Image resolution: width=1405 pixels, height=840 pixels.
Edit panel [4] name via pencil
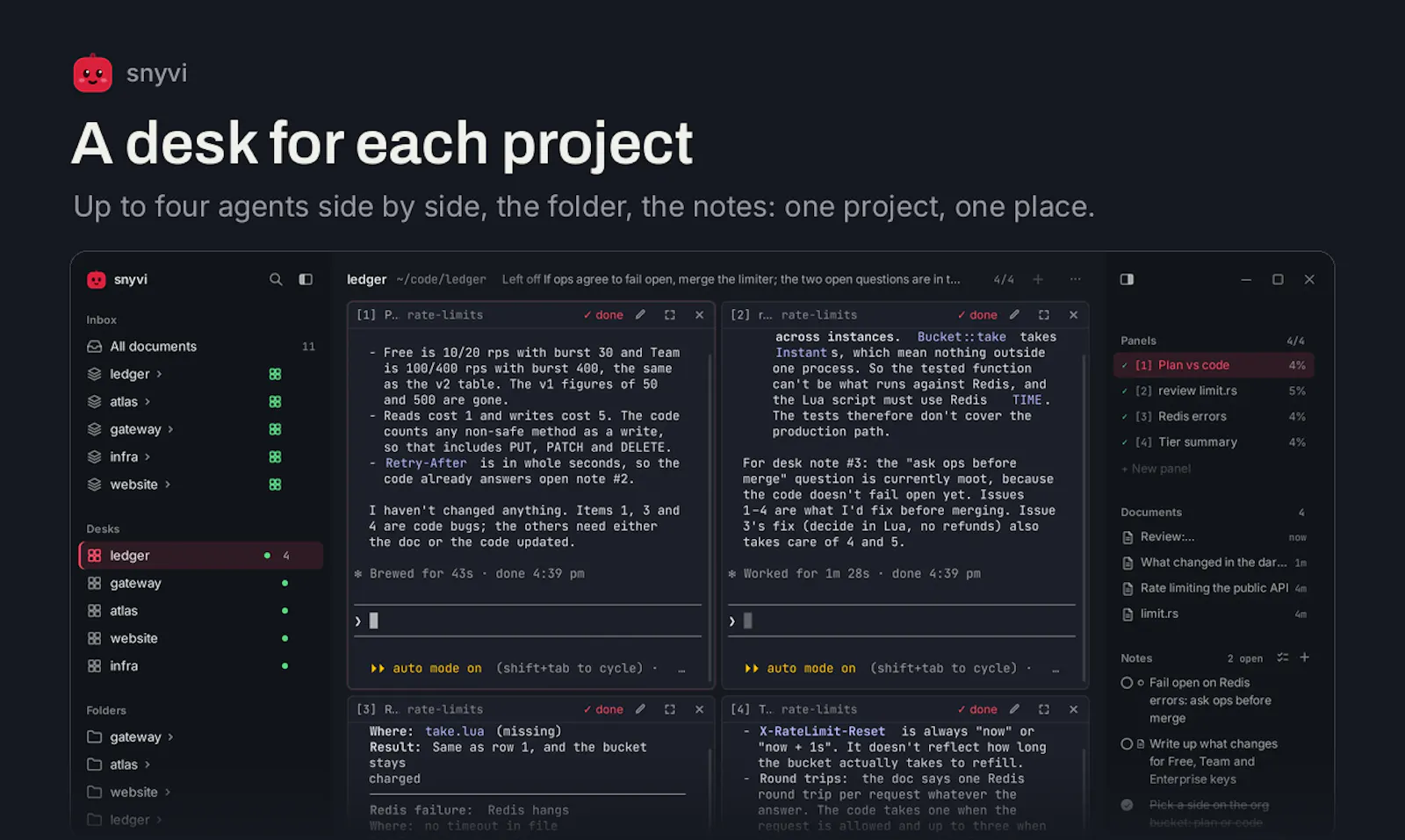tap(1014, 709)
